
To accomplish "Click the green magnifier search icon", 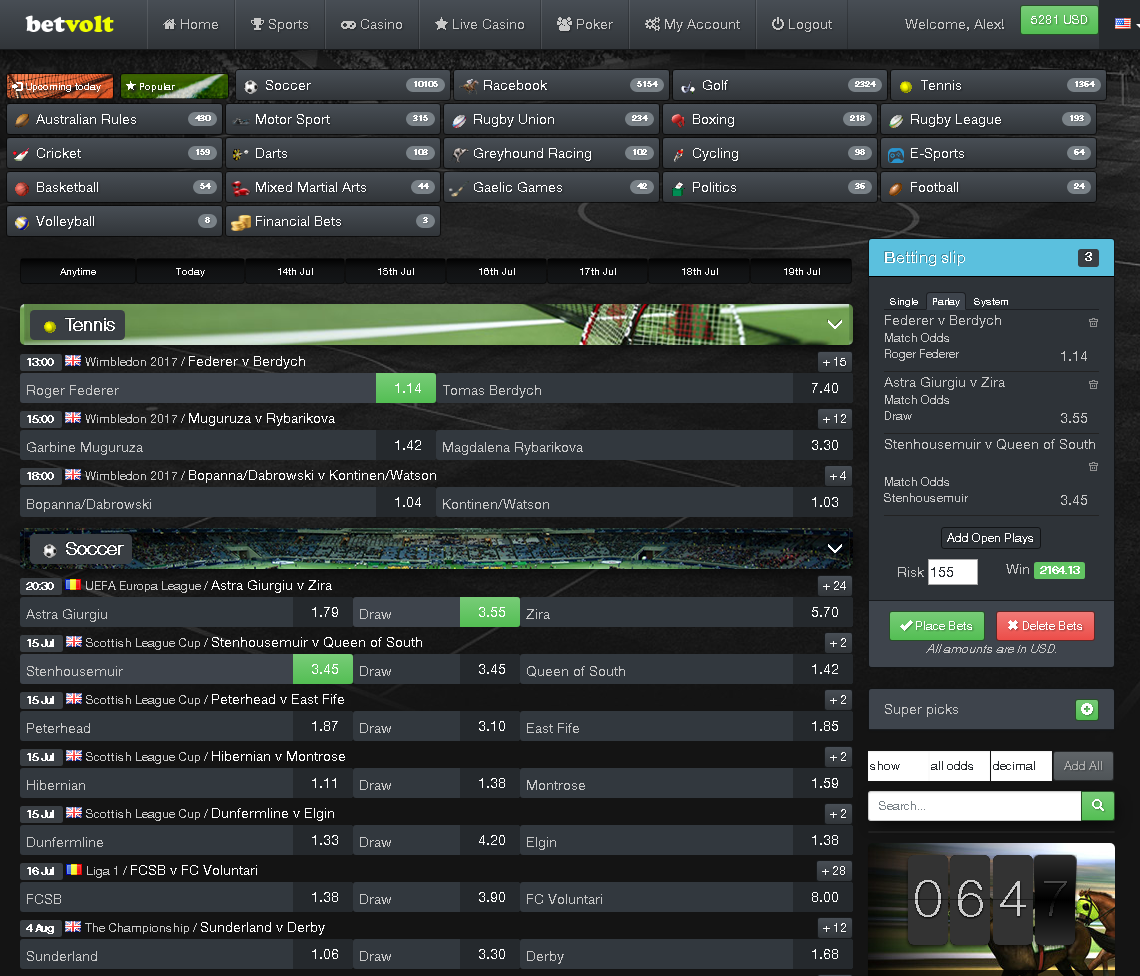I will pos(1098,806).
